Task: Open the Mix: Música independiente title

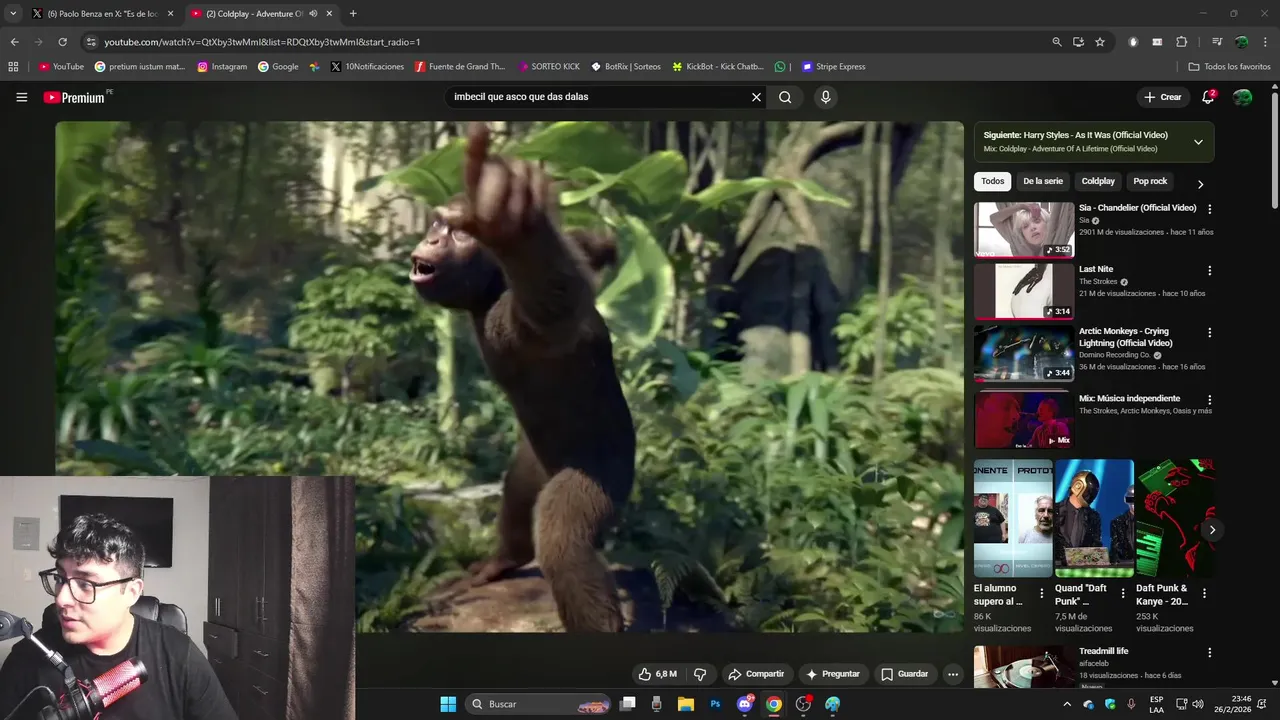Action: (x=1129, y=398)
